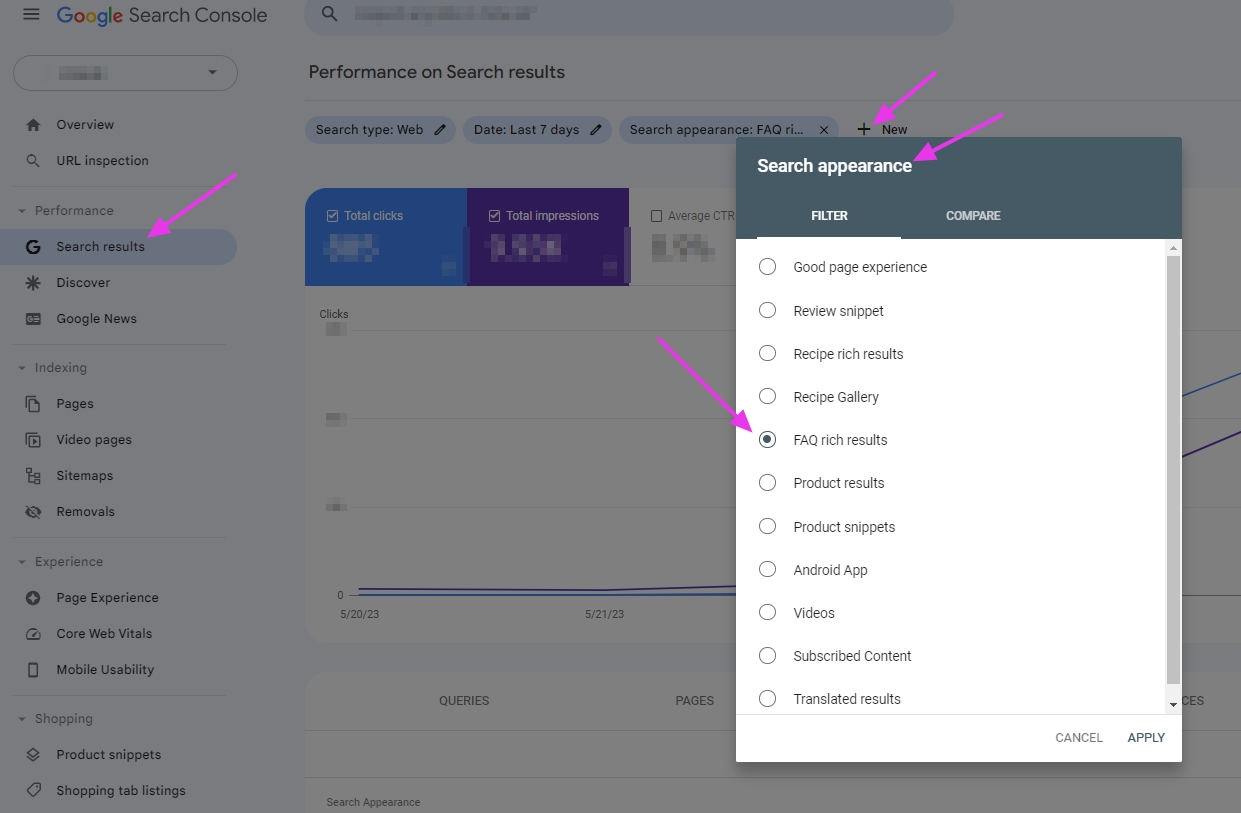The height and width of the screenshot is (813, 1241).
Task: Edit Search type filter pencil icon
Action: tap(440, 130)
